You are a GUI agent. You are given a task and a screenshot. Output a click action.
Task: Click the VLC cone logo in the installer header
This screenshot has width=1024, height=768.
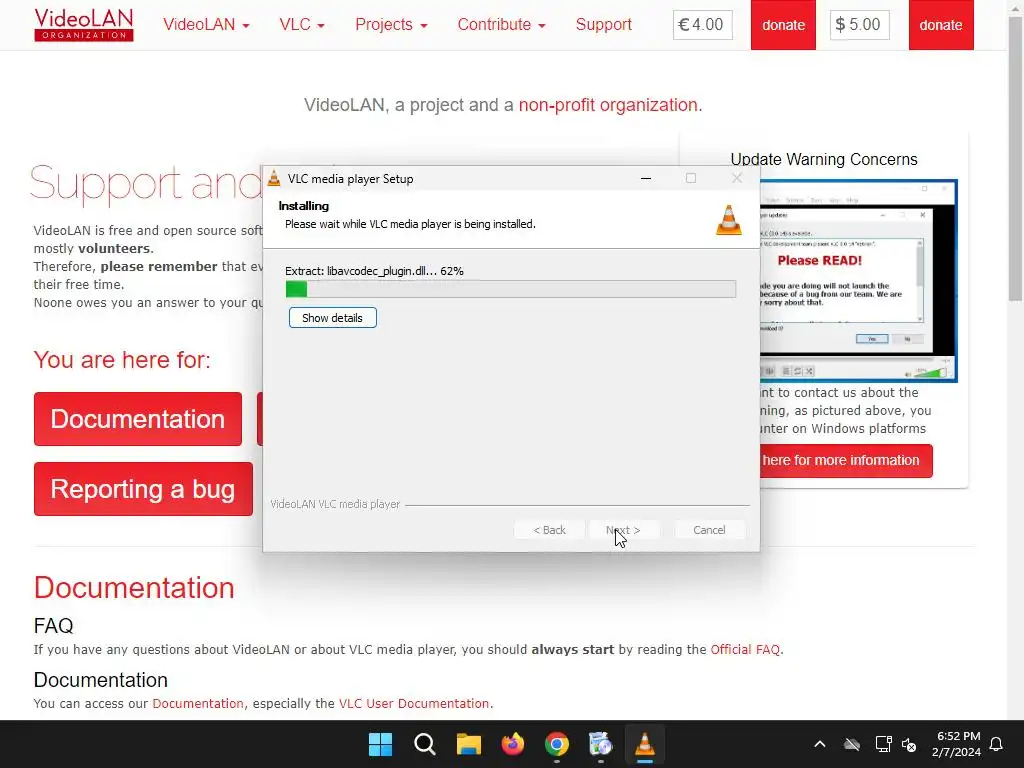click(729, 219)
